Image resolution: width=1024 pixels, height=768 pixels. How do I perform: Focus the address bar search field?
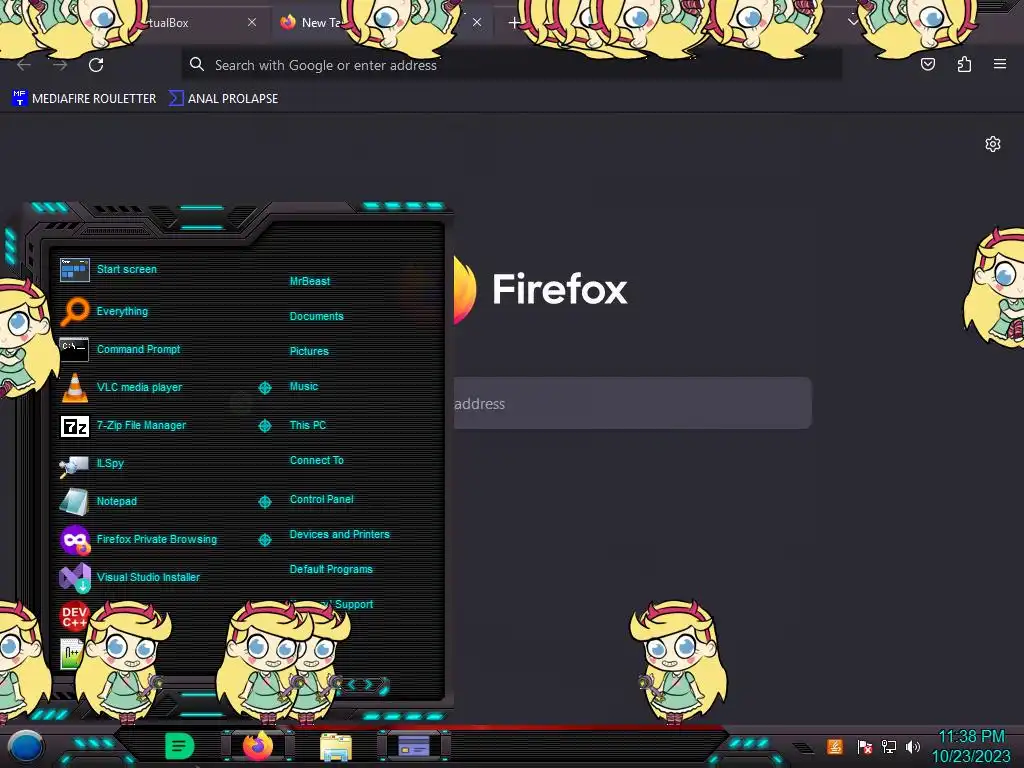511,65
